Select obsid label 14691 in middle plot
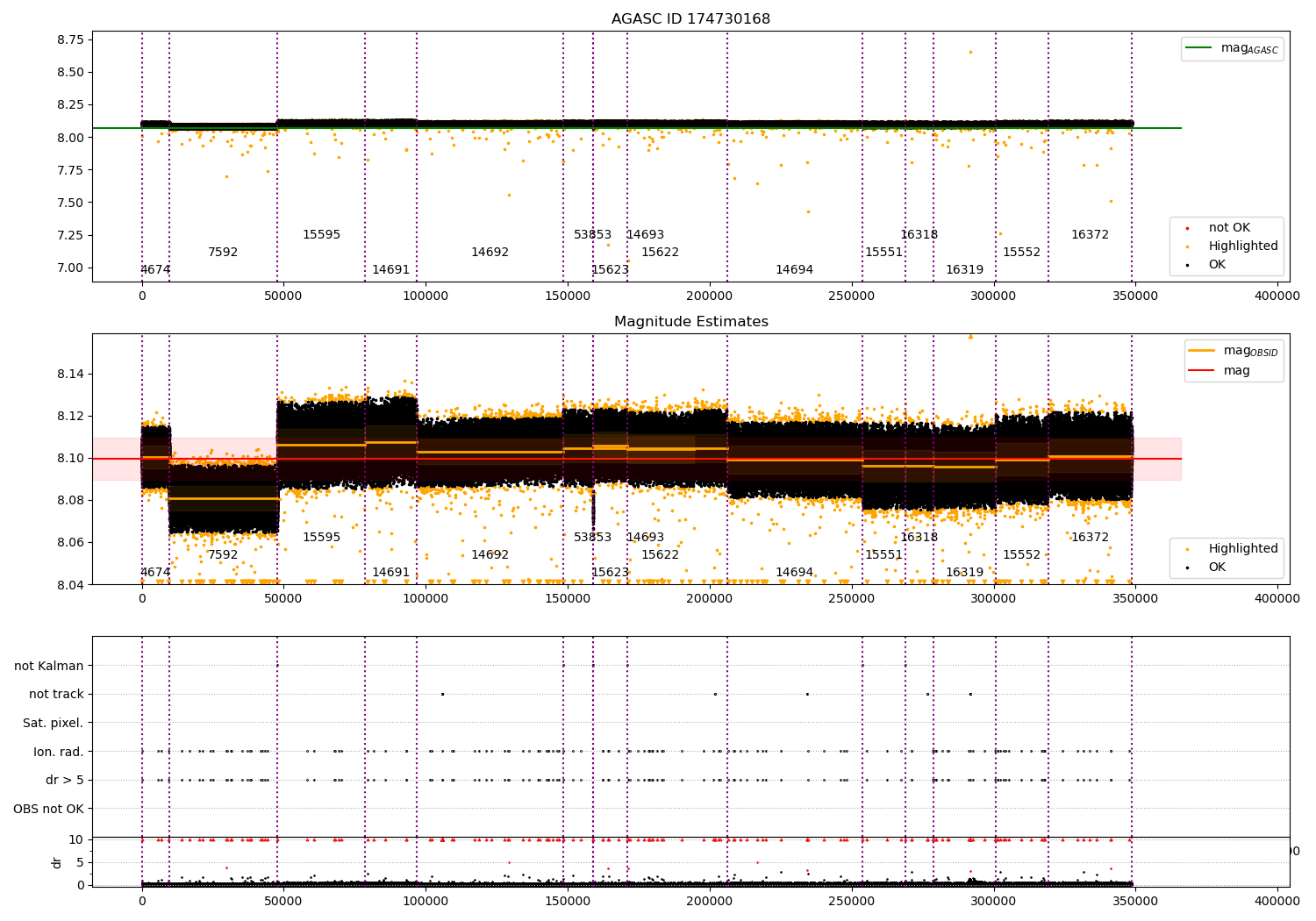 click(x=390, y=573)
